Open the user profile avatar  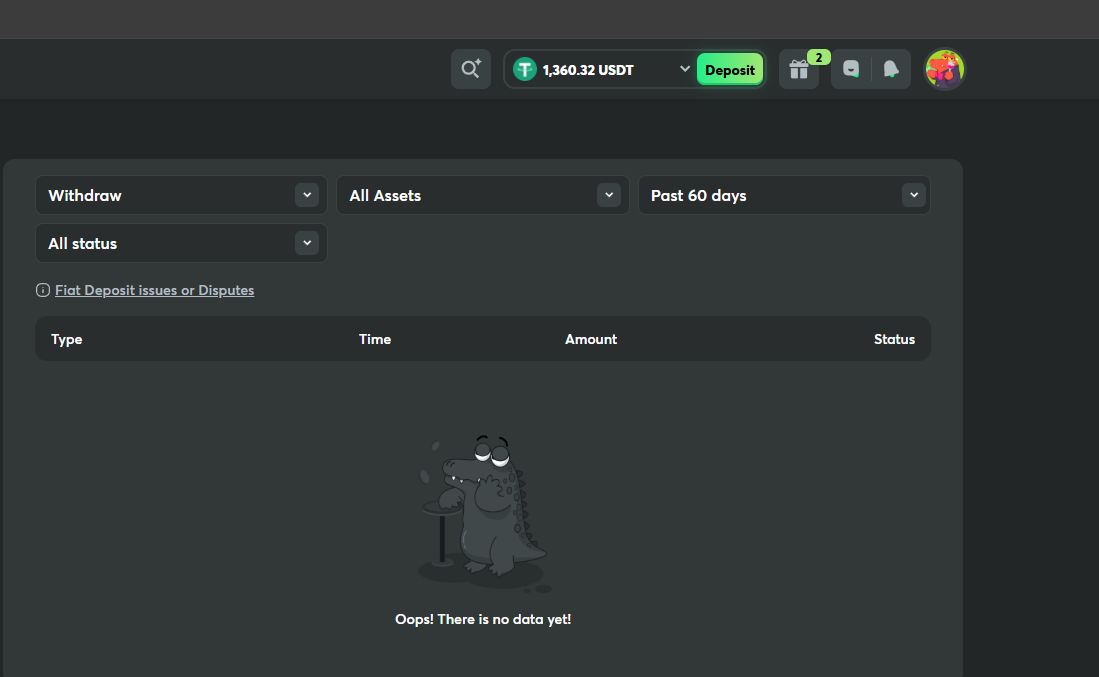(944, 69)
